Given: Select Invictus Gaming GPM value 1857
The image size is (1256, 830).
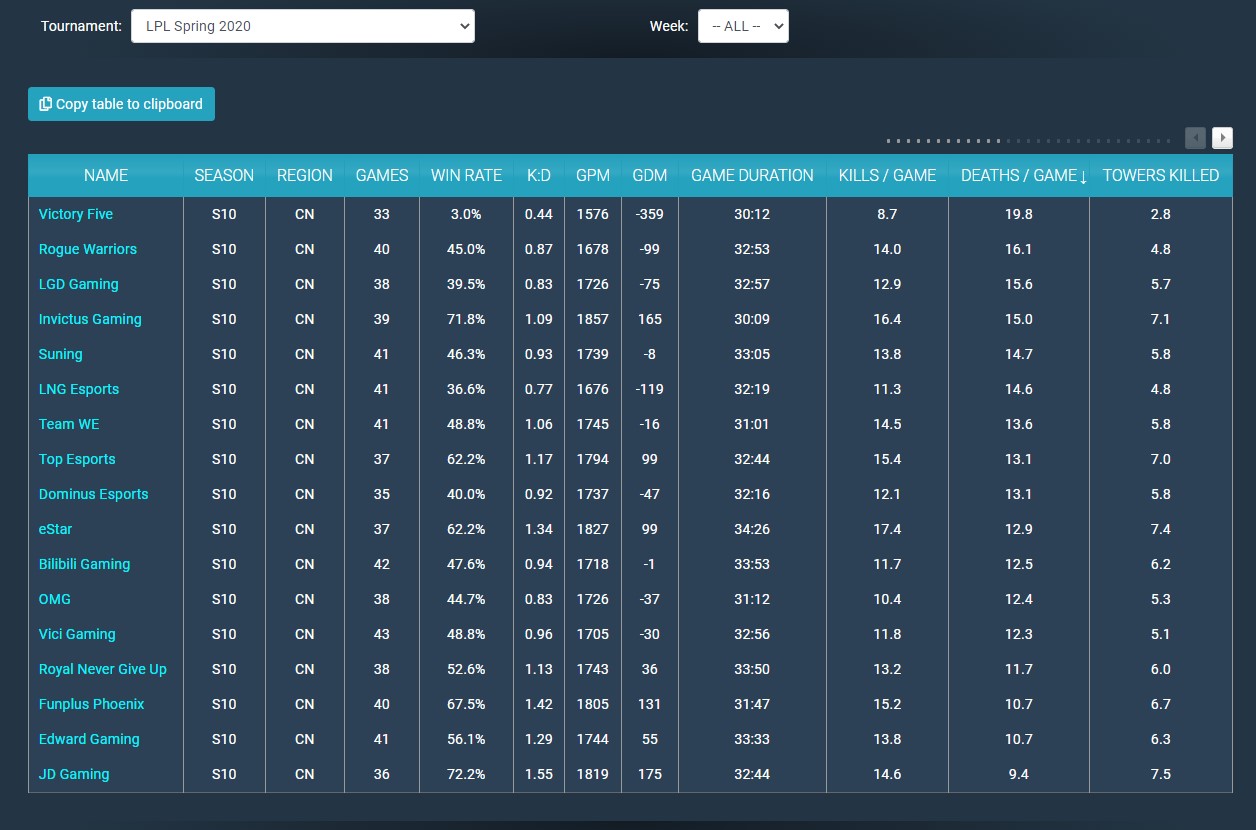Looking at the screenshot, I should pos(593,319).
